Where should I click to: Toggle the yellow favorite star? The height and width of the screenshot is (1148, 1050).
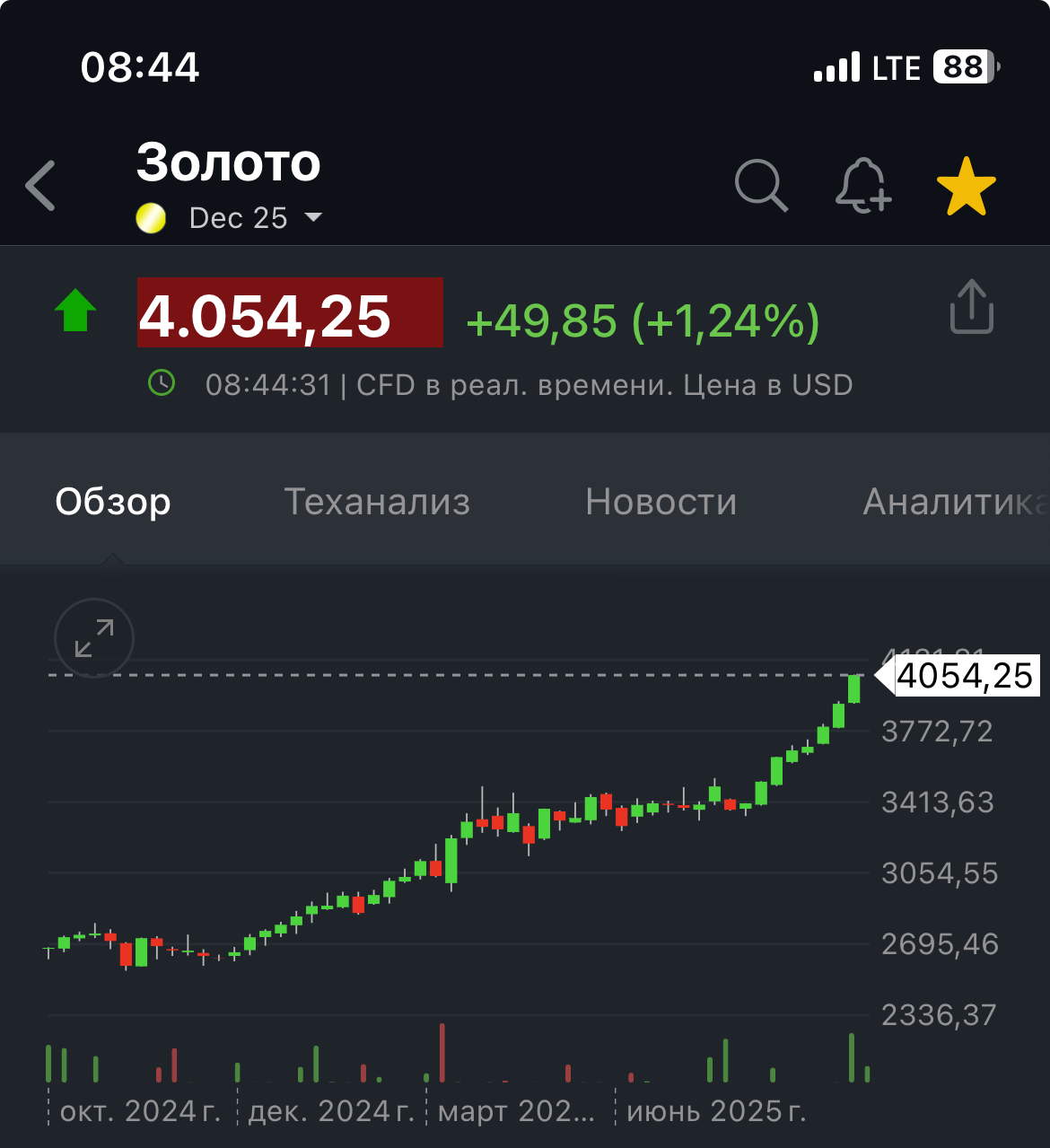click(x=966, y=187)
